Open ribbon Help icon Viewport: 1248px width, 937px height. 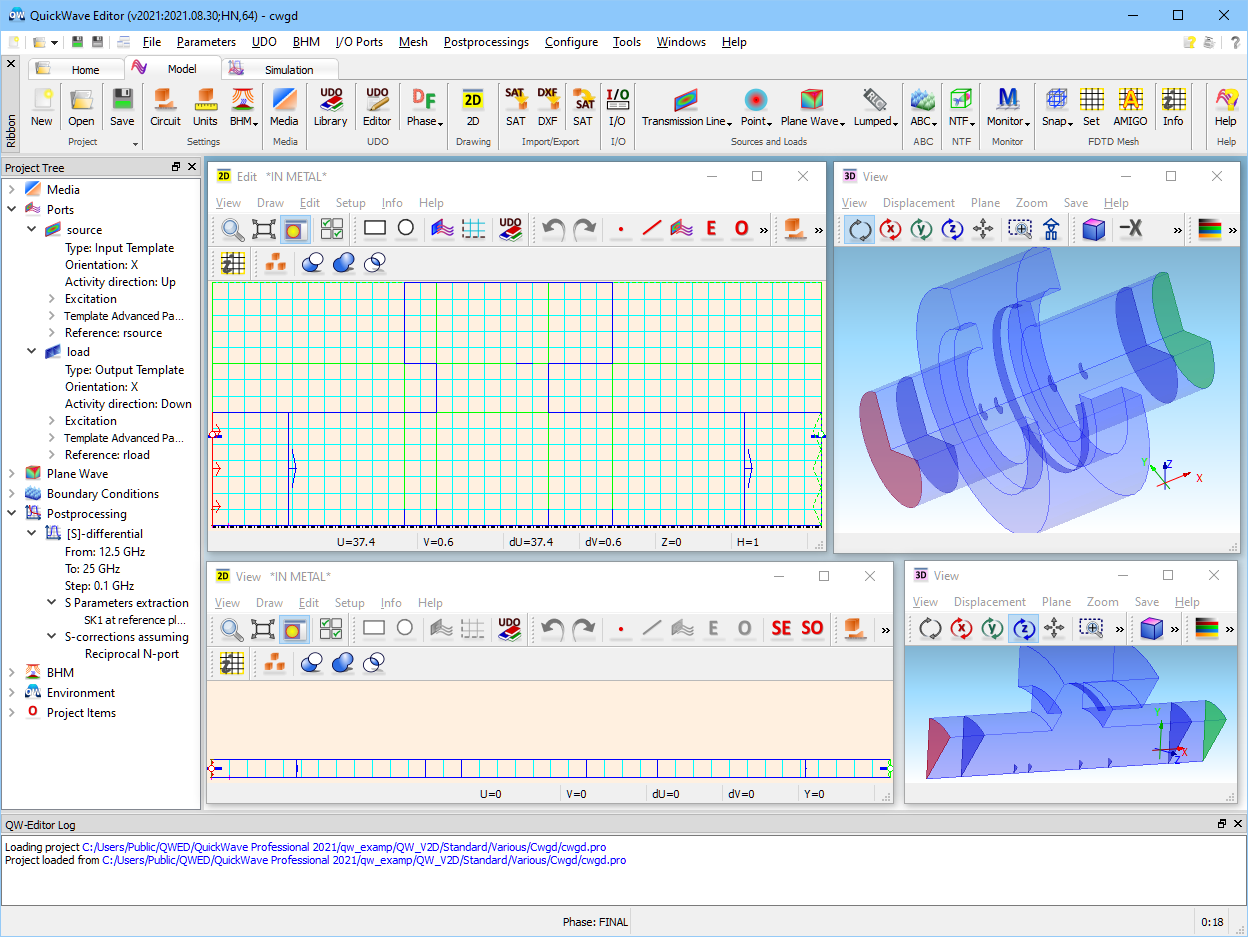(1225, 107)
